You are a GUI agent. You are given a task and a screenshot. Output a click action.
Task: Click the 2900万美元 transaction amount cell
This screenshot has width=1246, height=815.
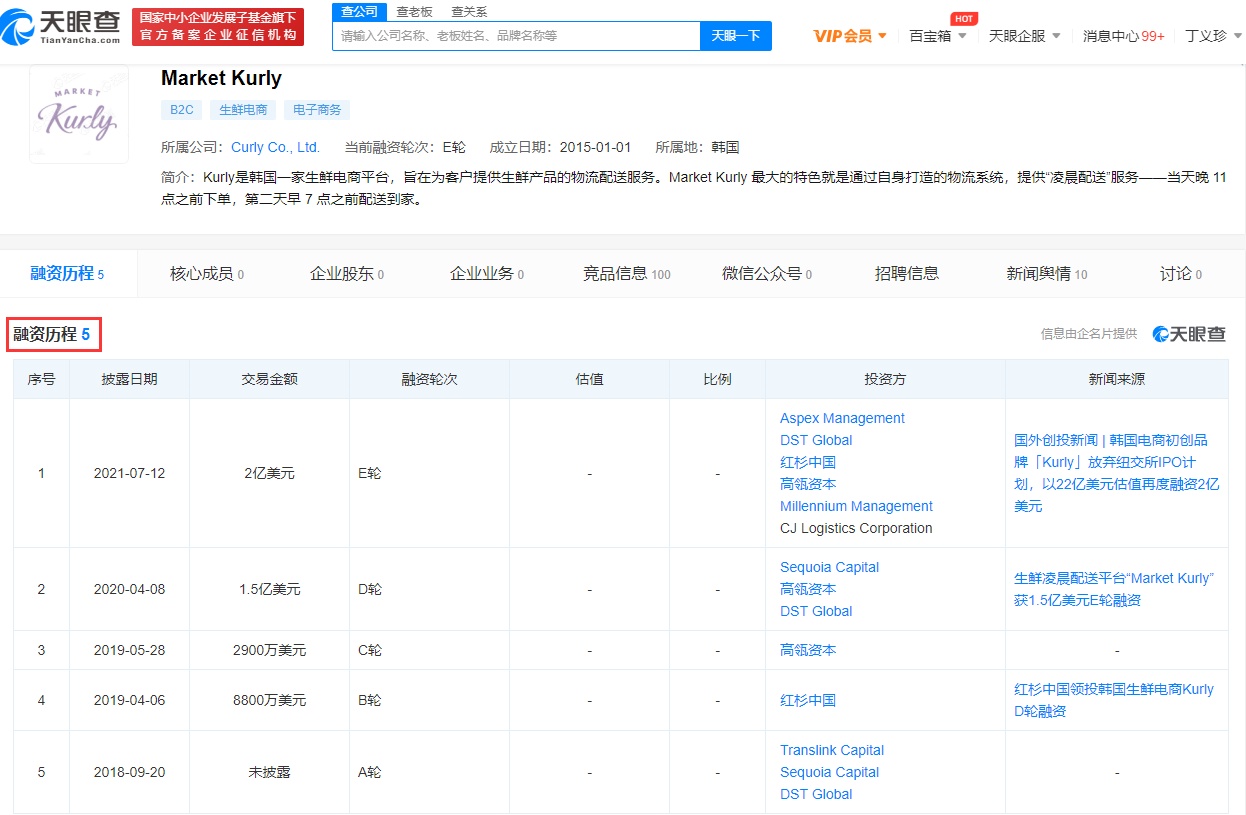[270, 650]
